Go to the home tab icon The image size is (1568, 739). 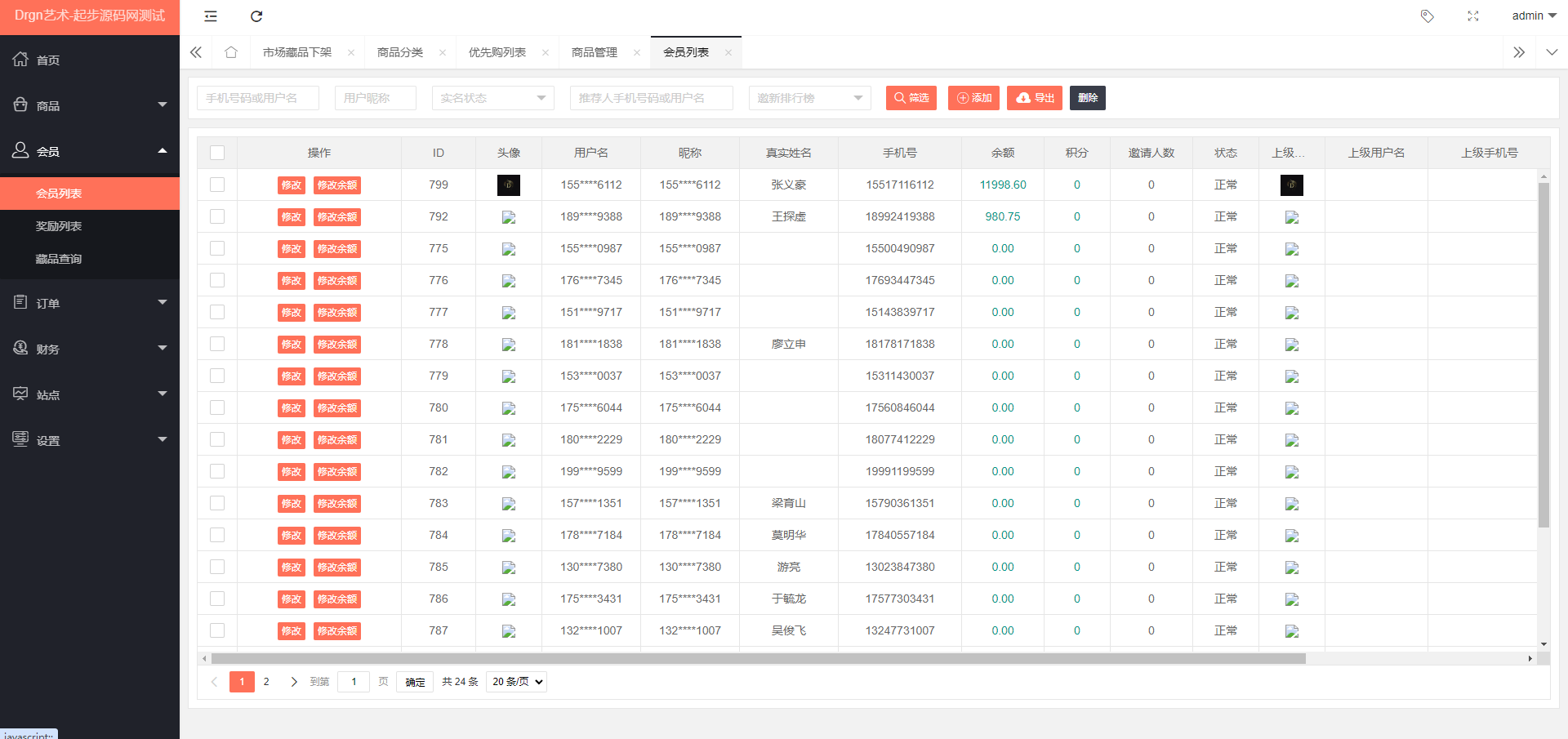point(231,52)
